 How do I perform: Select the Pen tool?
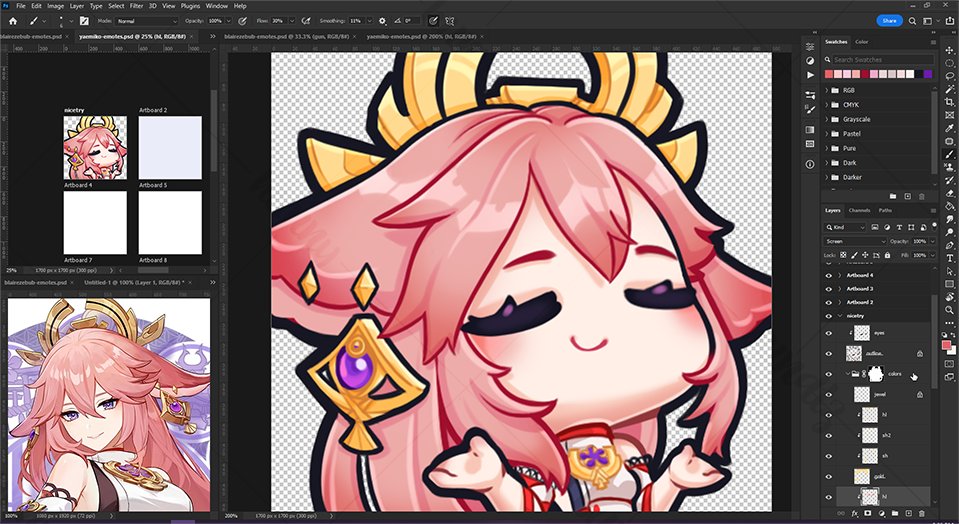[x=950, y=245]
